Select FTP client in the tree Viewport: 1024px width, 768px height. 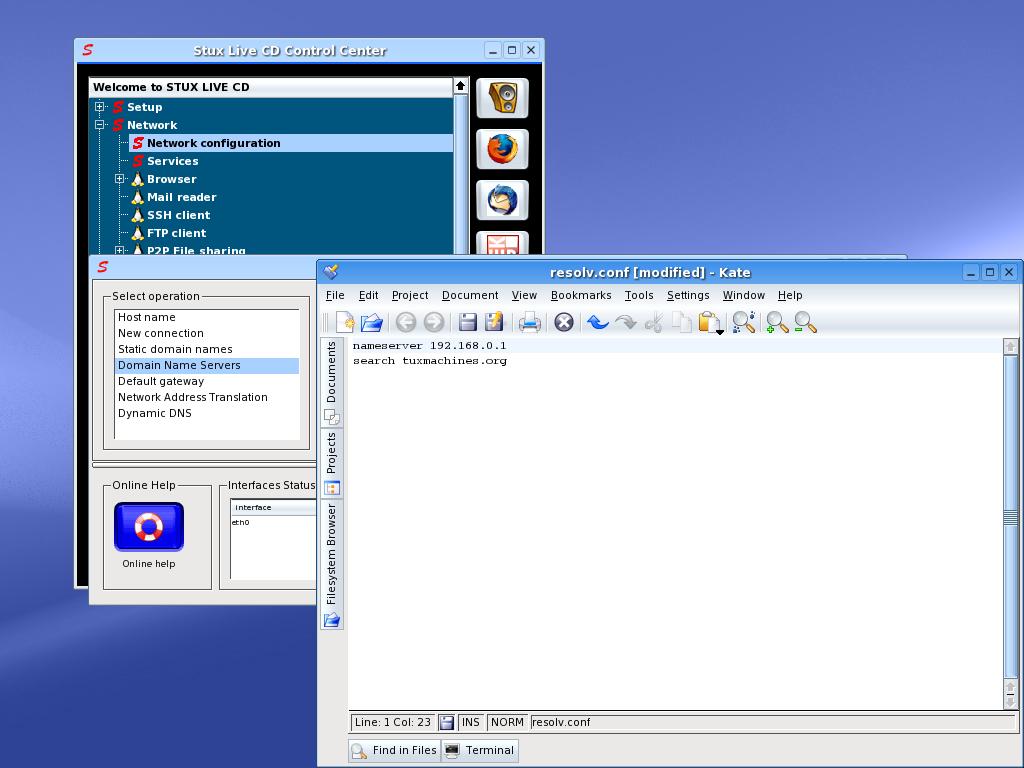(176, 232)
